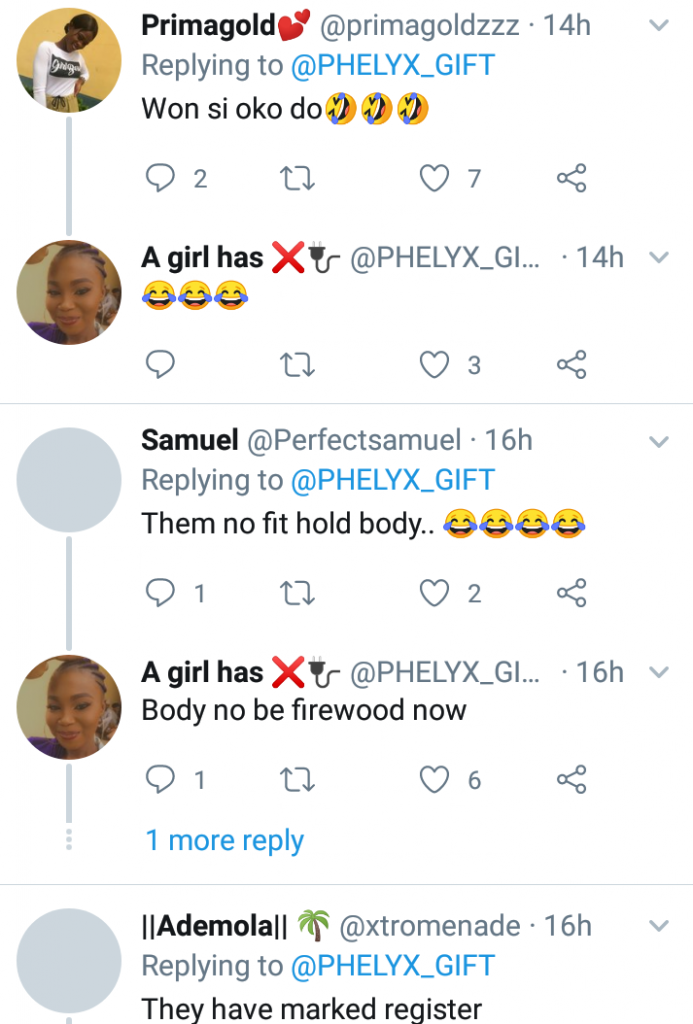693x1024 pixels.
Task: Open Samuel @Perfectsamuel profile name
Action: click(x=189, y=440)
